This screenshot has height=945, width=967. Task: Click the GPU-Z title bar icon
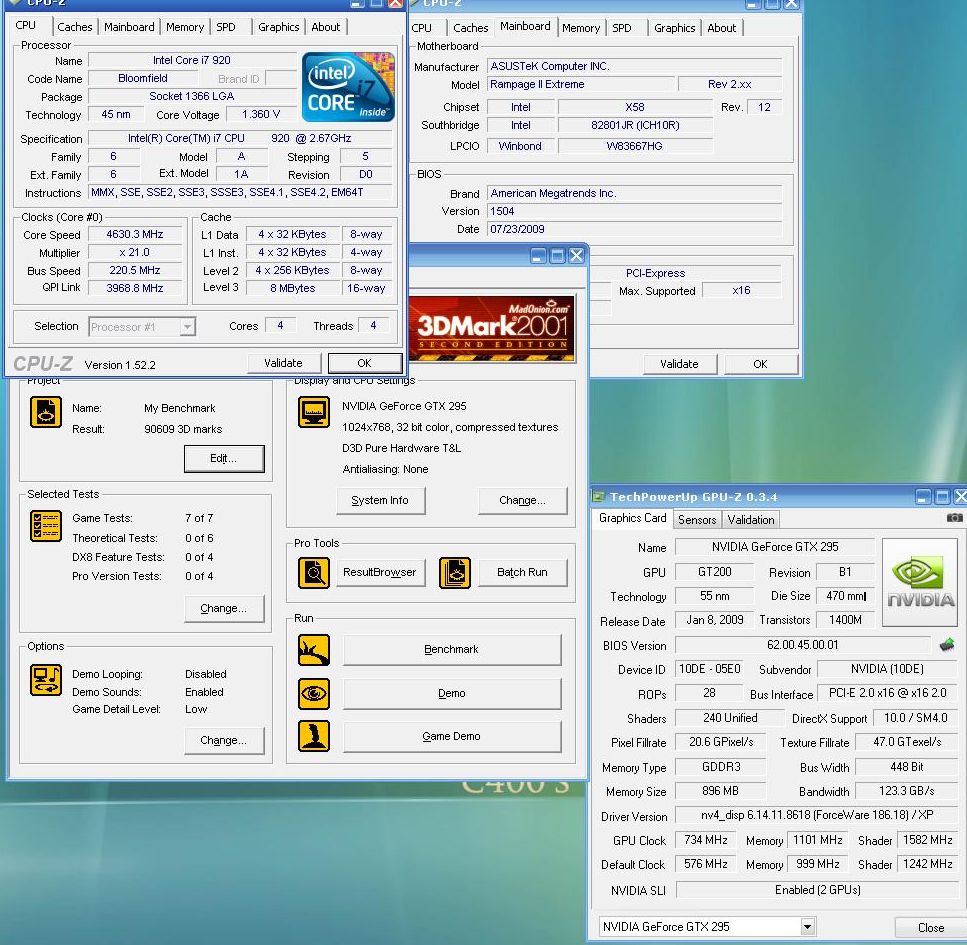(598, 496)
